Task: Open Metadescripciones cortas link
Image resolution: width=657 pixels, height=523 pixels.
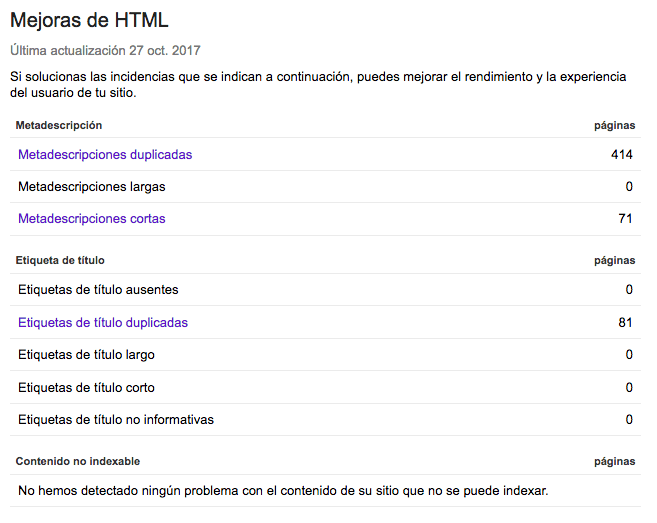Action: point(91,219)
